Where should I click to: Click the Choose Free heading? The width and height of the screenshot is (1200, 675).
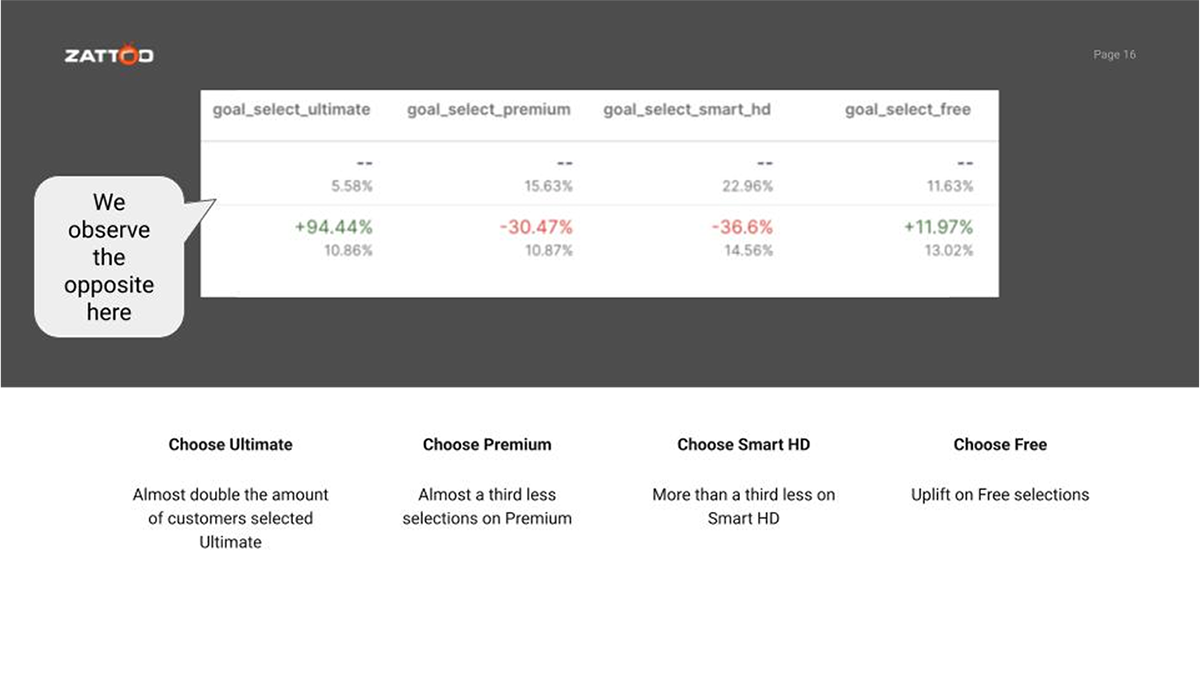(x=1000, y=445)
